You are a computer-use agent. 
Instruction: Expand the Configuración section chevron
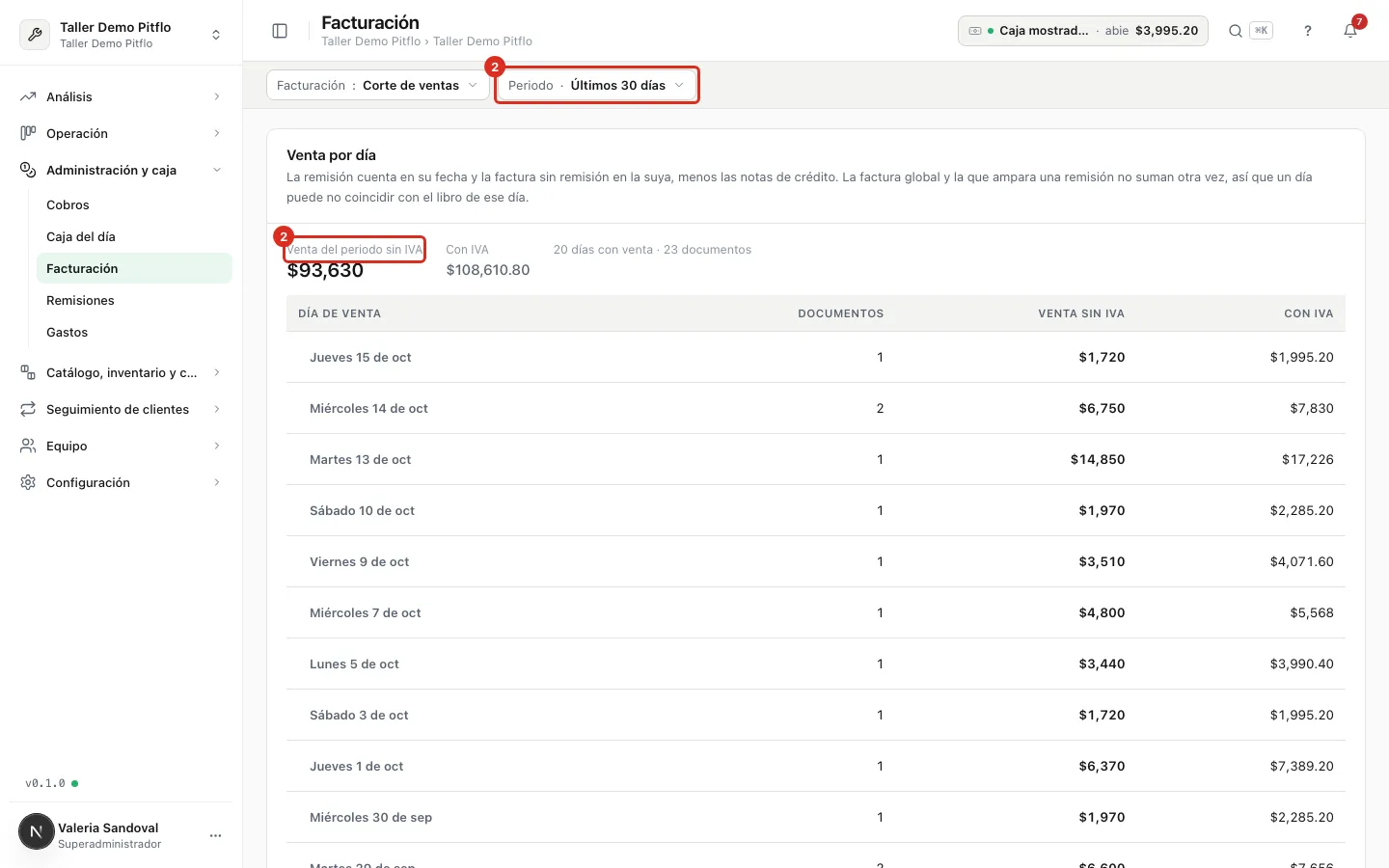(217, 482)
